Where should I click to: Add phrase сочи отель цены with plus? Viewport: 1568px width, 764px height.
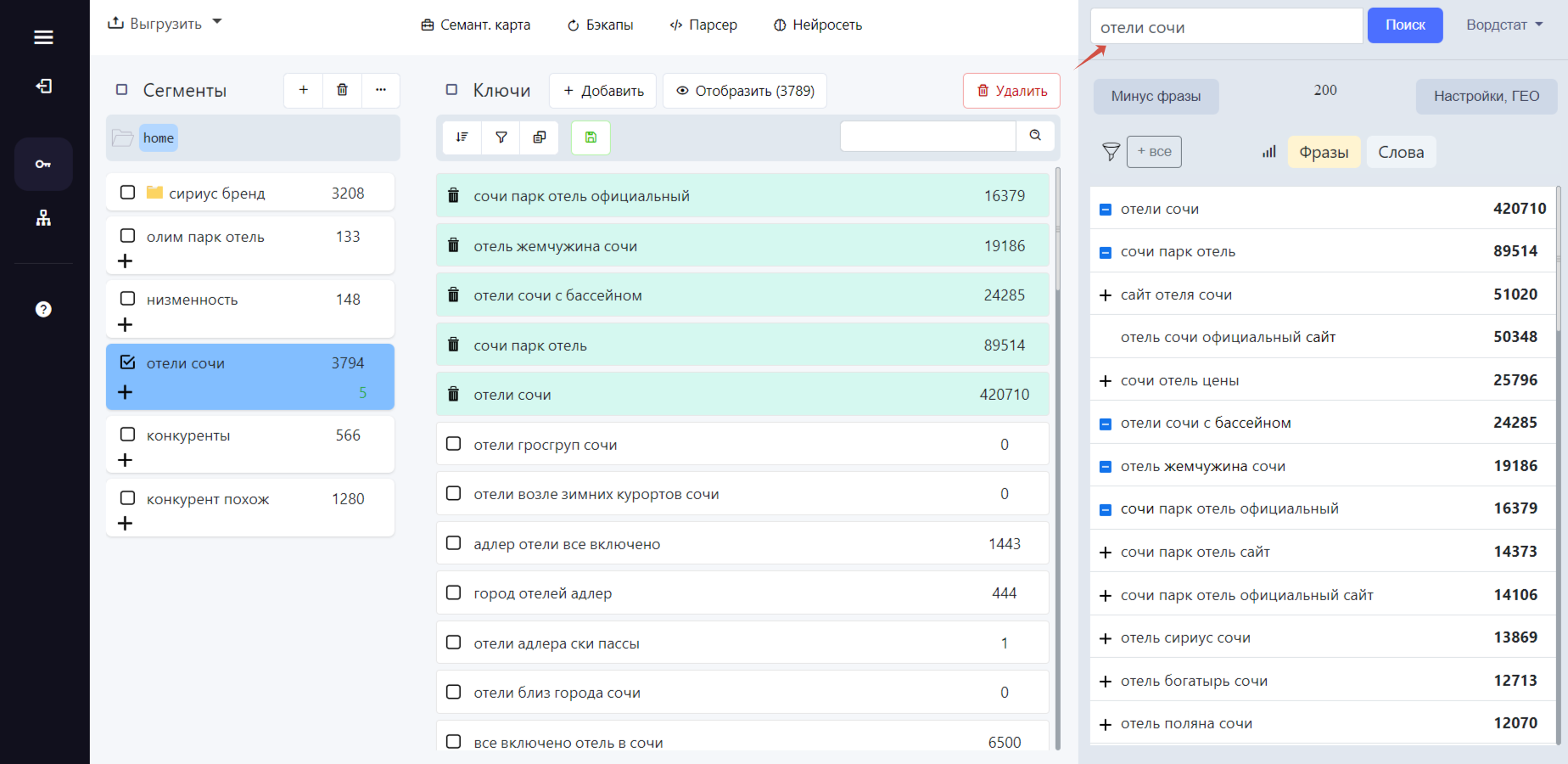pyautogui.click(x=1106, y=381)
